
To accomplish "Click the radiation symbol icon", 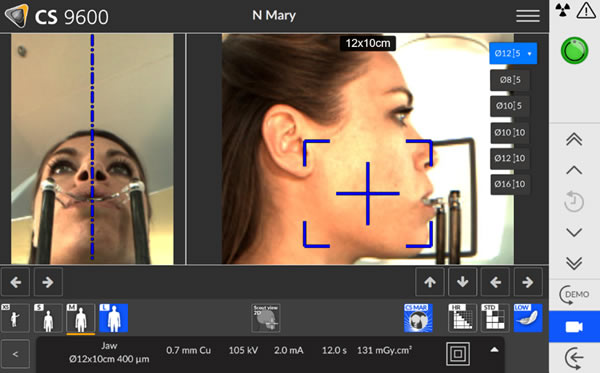I will (562, 10).
